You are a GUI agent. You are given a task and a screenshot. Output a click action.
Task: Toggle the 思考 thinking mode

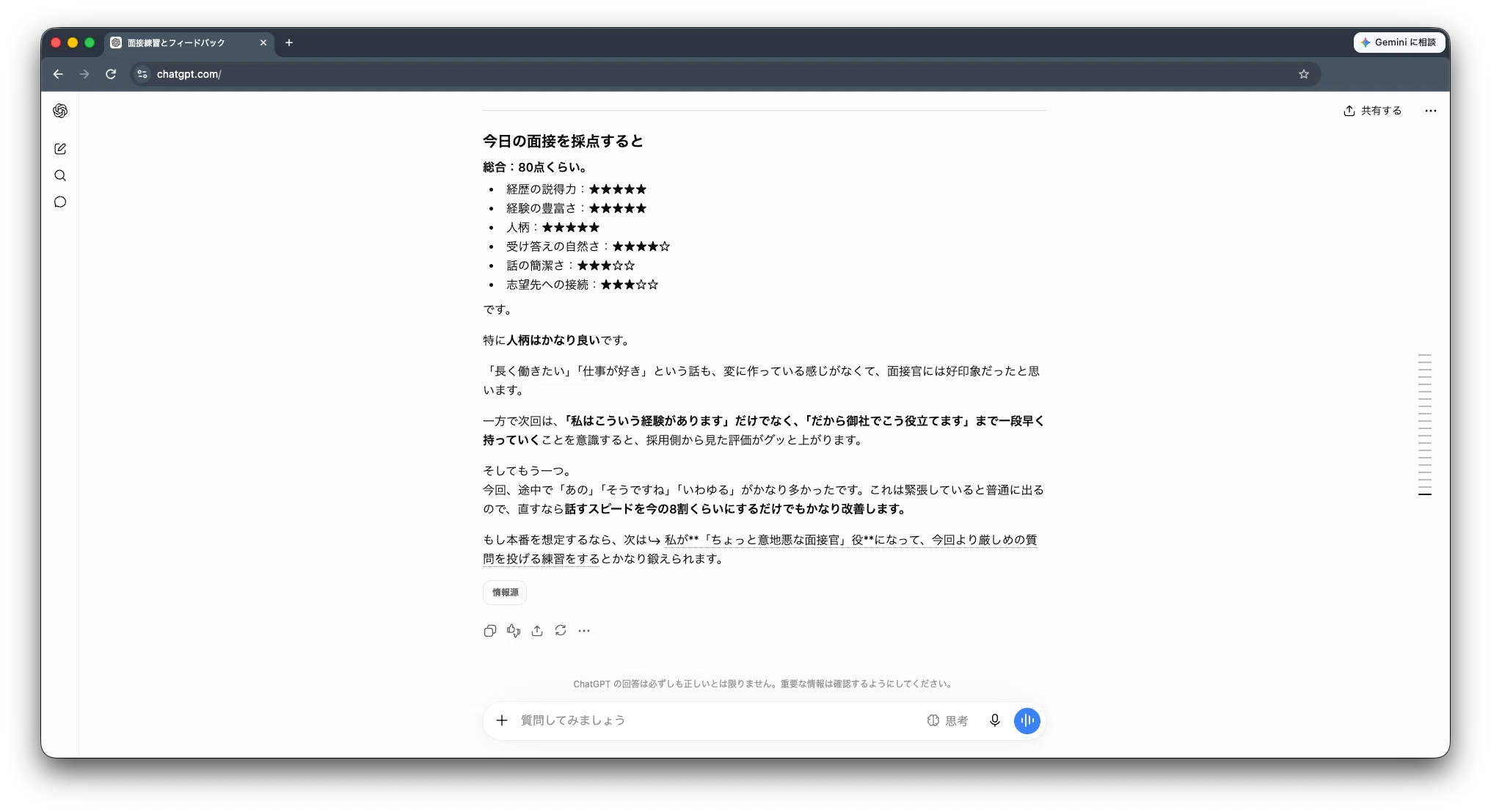[x=947, y=720]
